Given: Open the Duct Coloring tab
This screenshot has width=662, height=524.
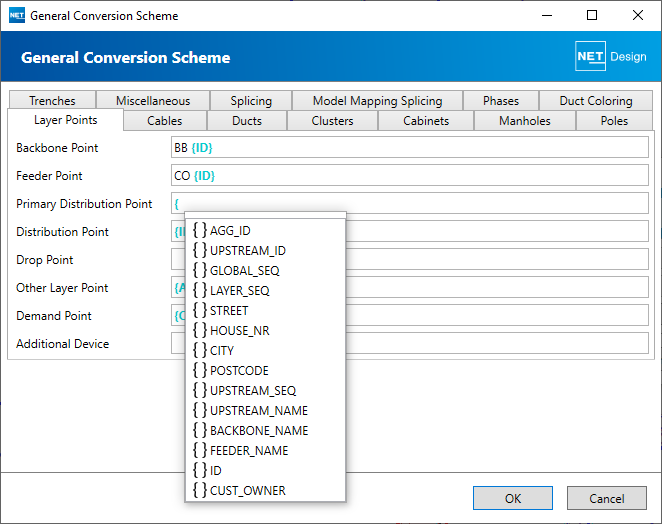Looking at the screenshot, I should tap(596, 100).
